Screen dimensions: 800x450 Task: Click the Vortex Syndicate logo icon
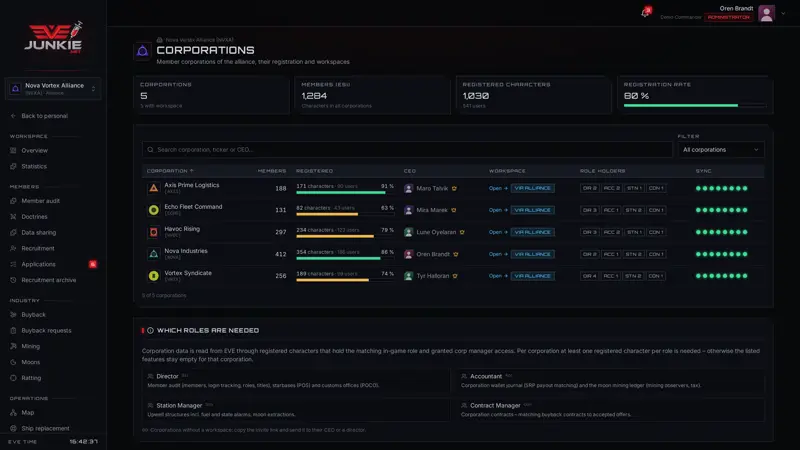point(154,276)
